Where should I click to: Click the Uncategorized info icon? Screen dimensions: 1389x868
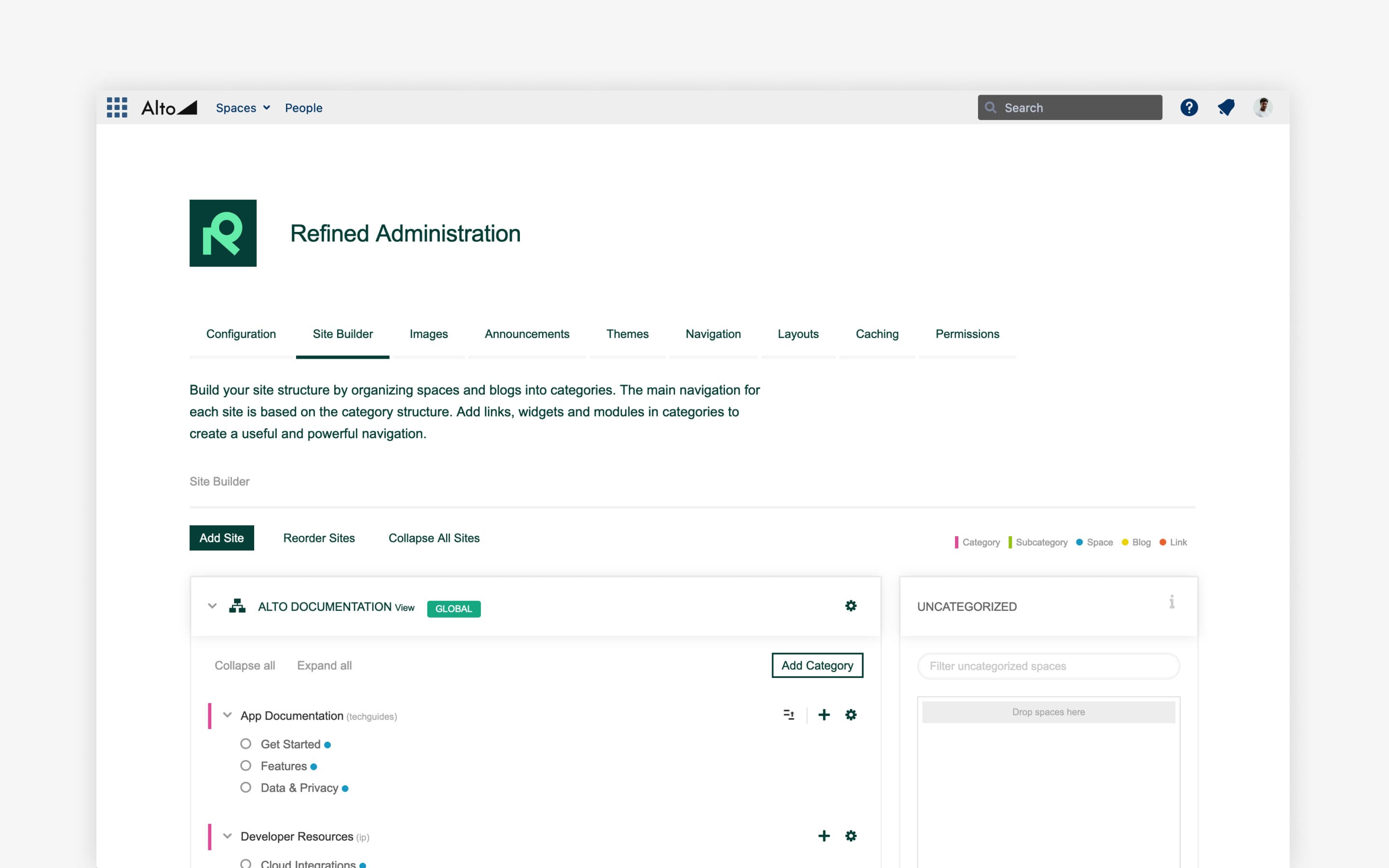1171,602
